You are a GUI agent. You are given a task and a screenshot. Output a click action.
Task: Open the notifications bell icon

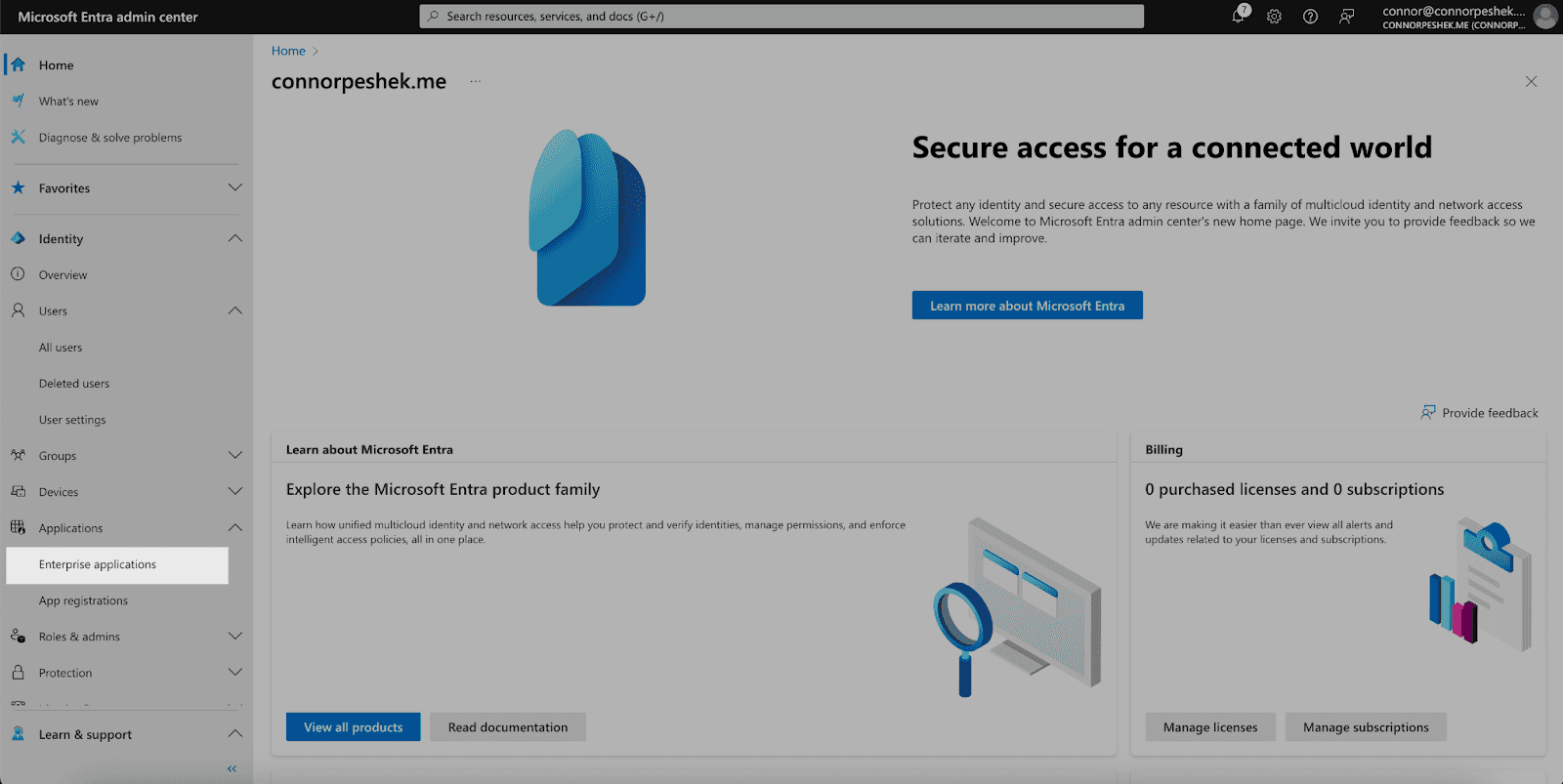(1239, 16)
